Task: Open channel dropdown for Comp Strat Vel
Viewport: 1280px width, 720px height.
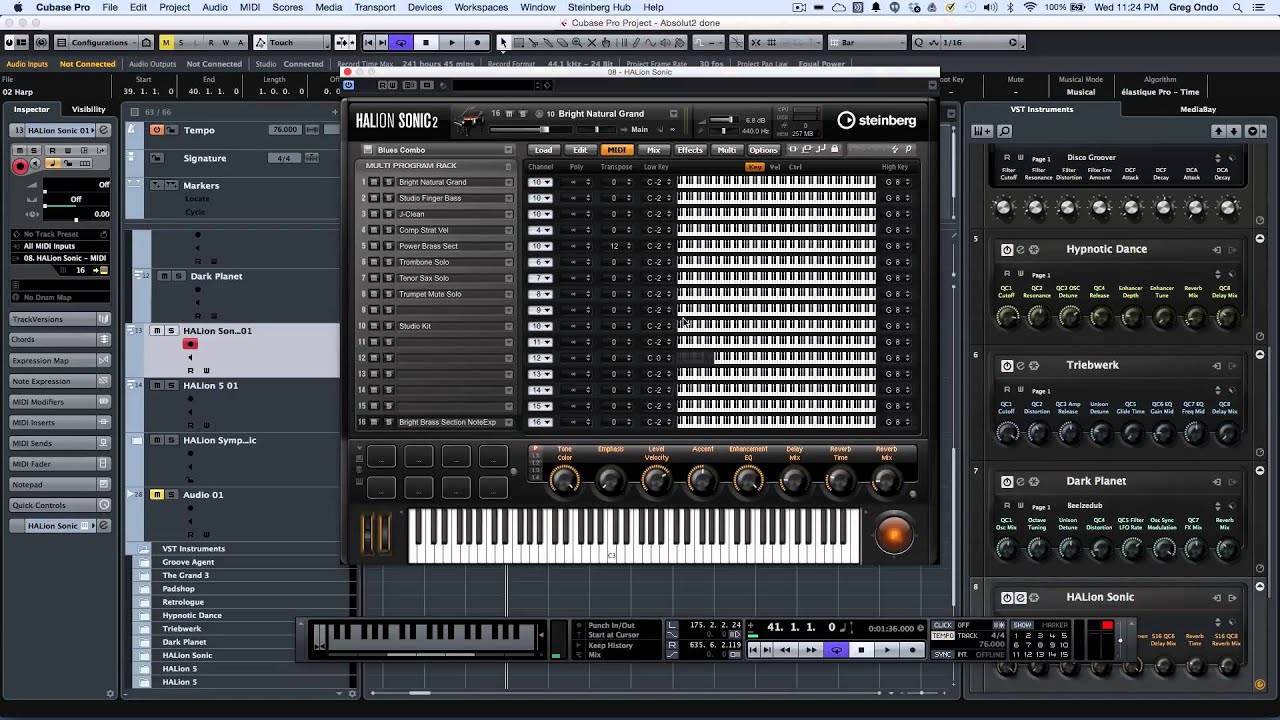Action: pos(540,230)
